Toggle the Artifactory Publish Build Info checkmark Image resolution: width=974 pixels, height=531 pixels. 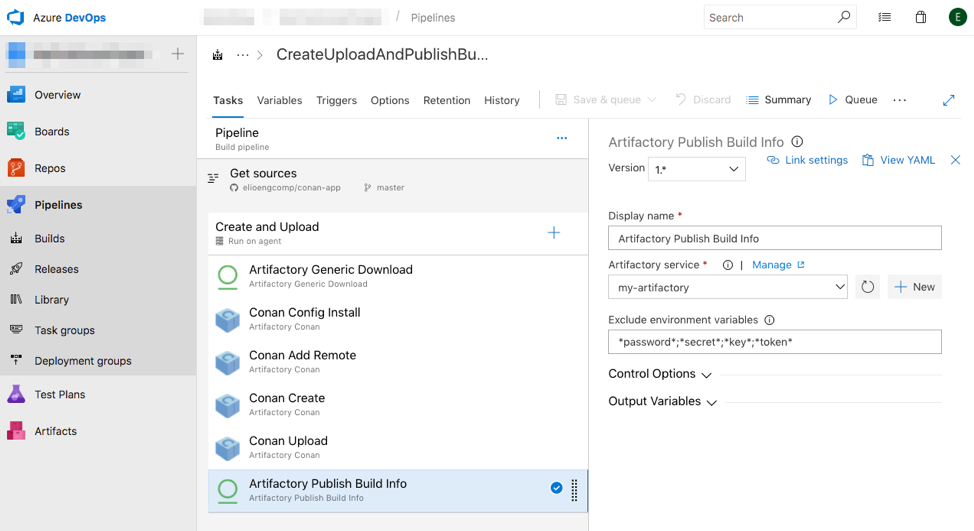click(556, 488)
